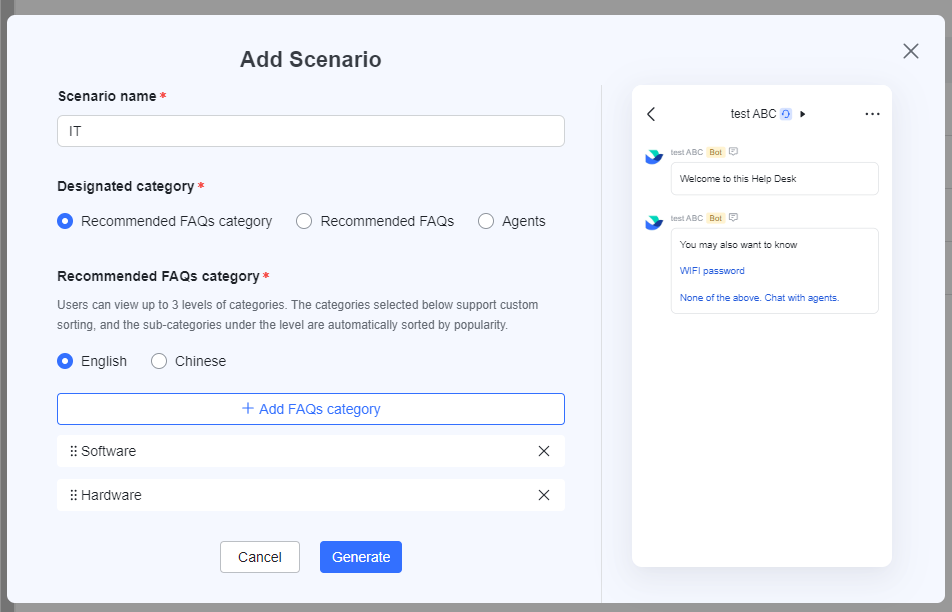
Task: Select the Recommended FAQs radio option
Action: point(304,221)
